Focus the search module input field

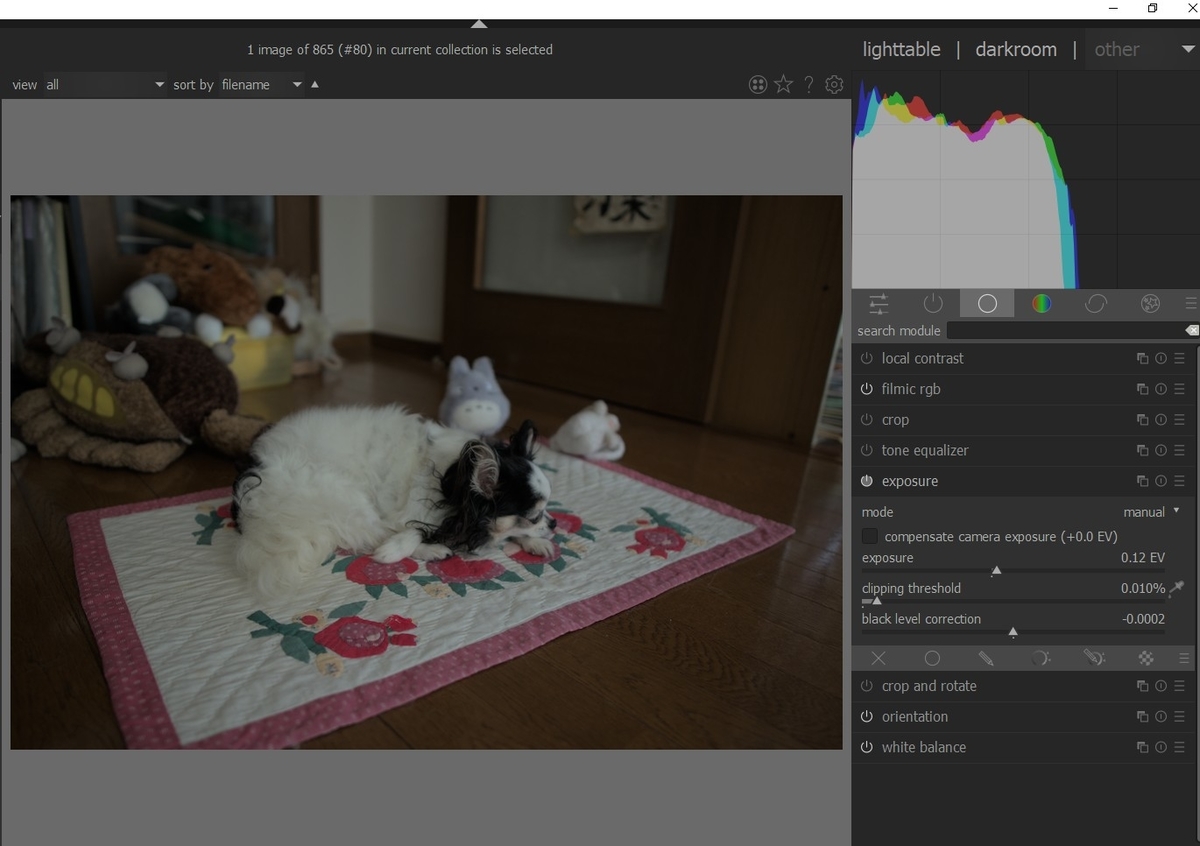[x=1064, y=330]
